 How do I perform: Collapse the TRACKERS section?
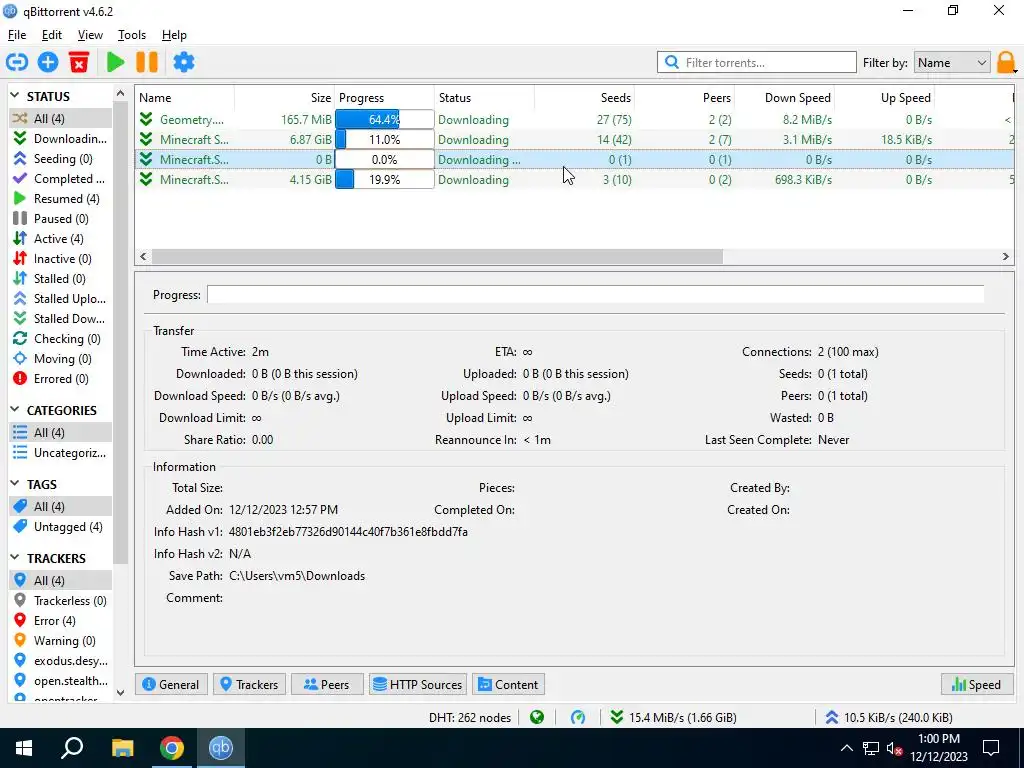[x=15, y=558]
